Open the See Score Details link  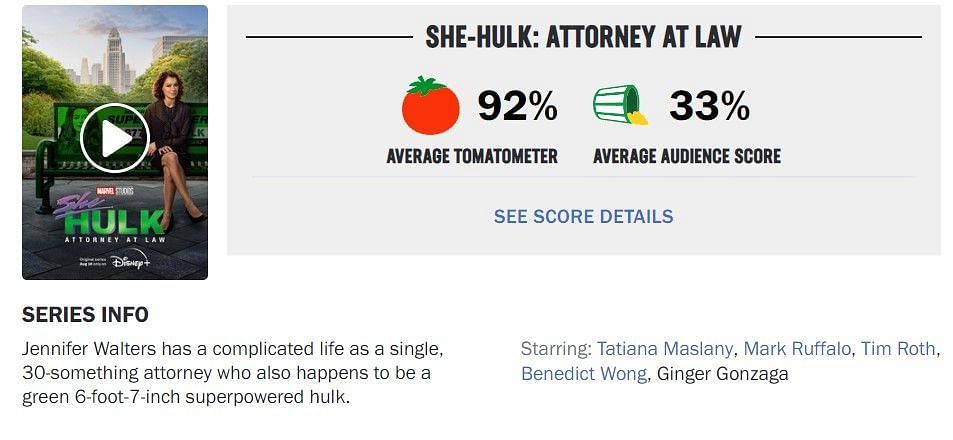coord(583,216)
